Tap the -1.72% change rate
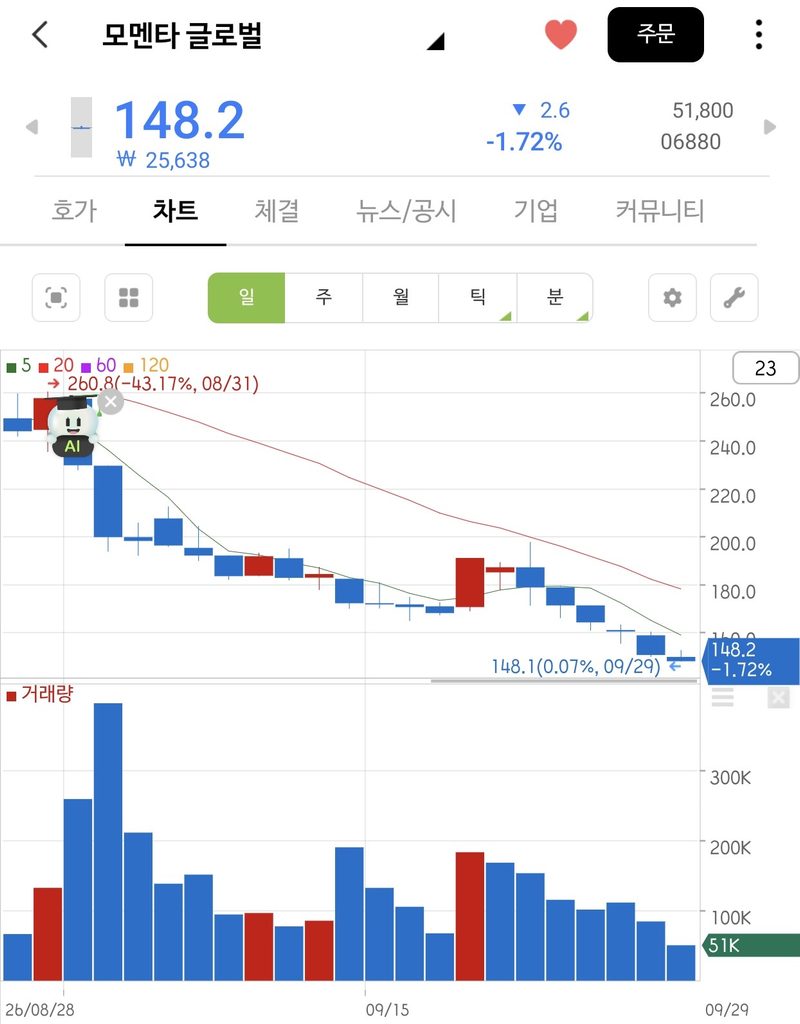Image resolution: width=800 pixels, height=1024 pixels. click(524, 142)
